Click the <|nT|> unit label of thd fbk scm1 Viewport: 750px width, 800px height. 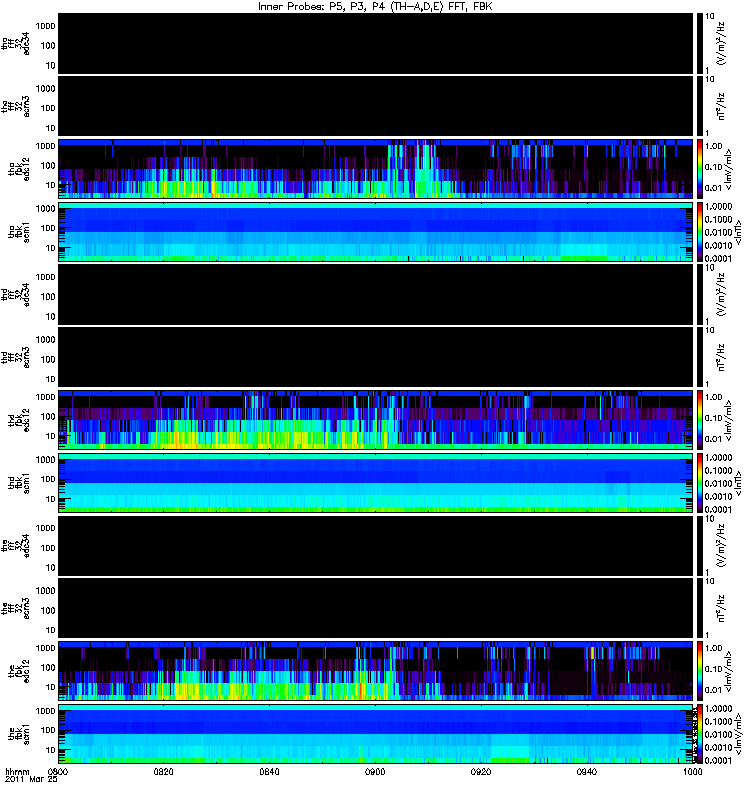click(x=736, y=483)
